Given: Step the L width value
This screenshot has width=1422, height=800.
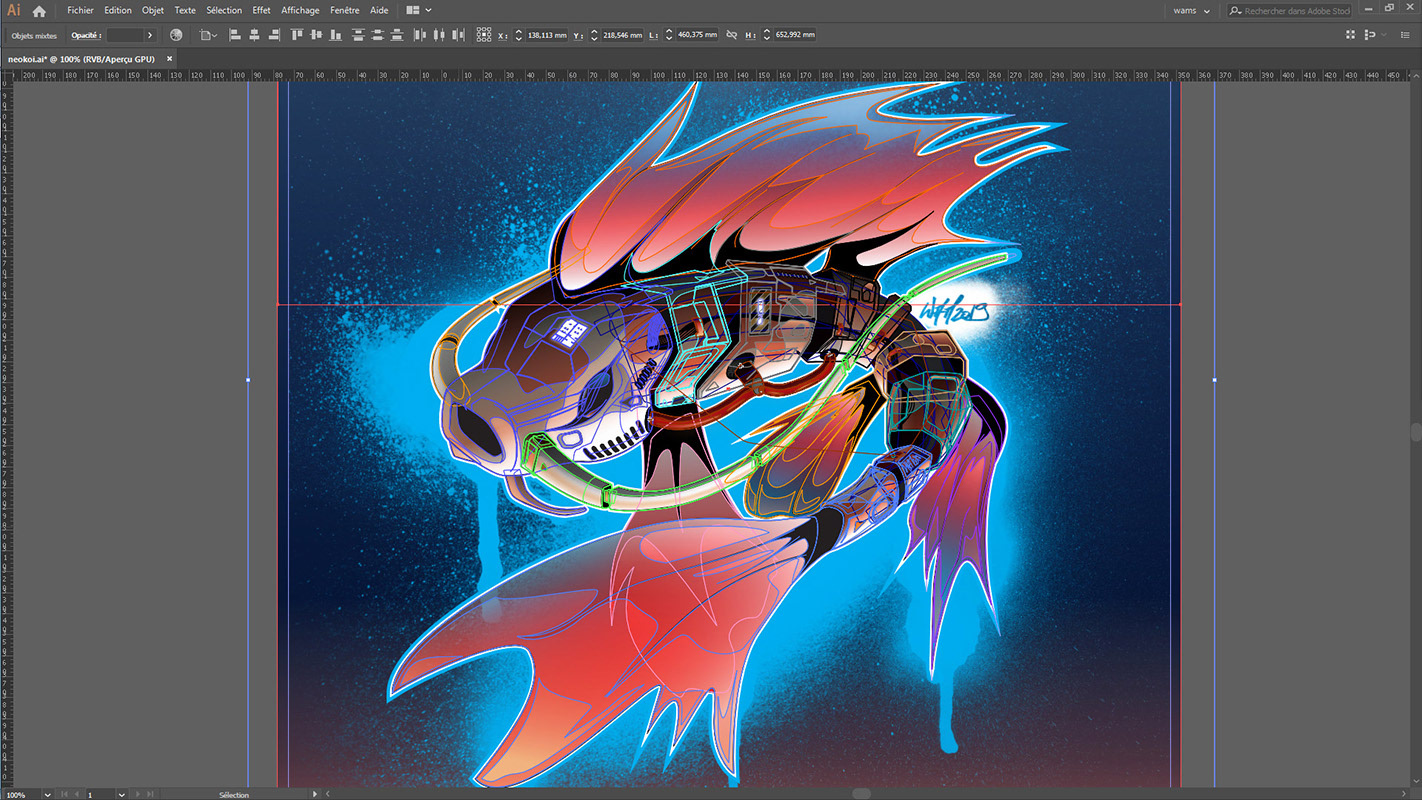Looking at the screenshot, I should [x=669, y=35].
